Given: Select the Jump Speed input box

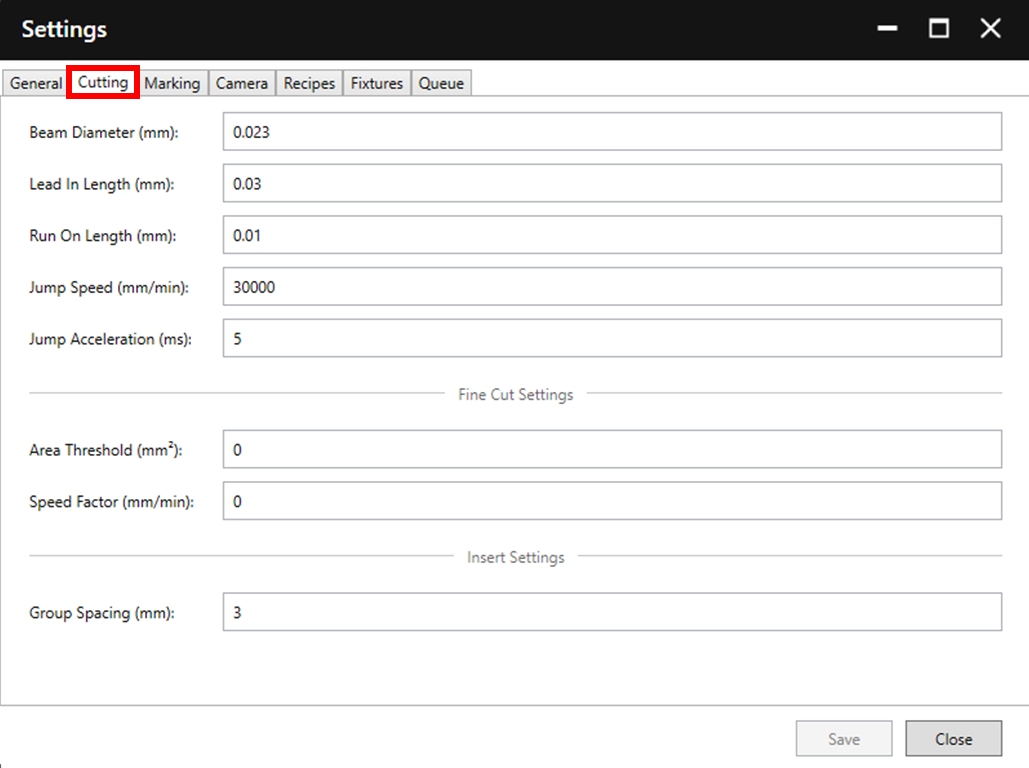Looking at the screenshot, I should tap(612, 286).
